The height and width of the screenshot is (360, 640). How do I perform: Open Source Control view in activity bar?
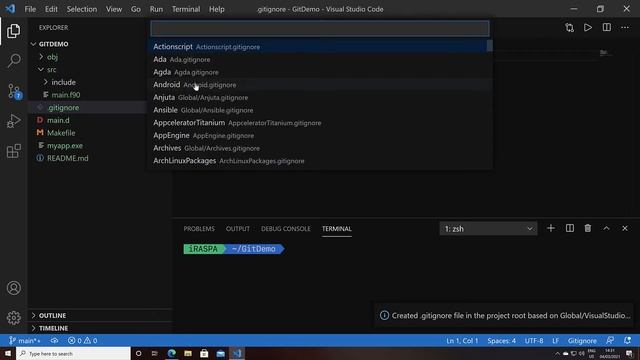[13, 91]
